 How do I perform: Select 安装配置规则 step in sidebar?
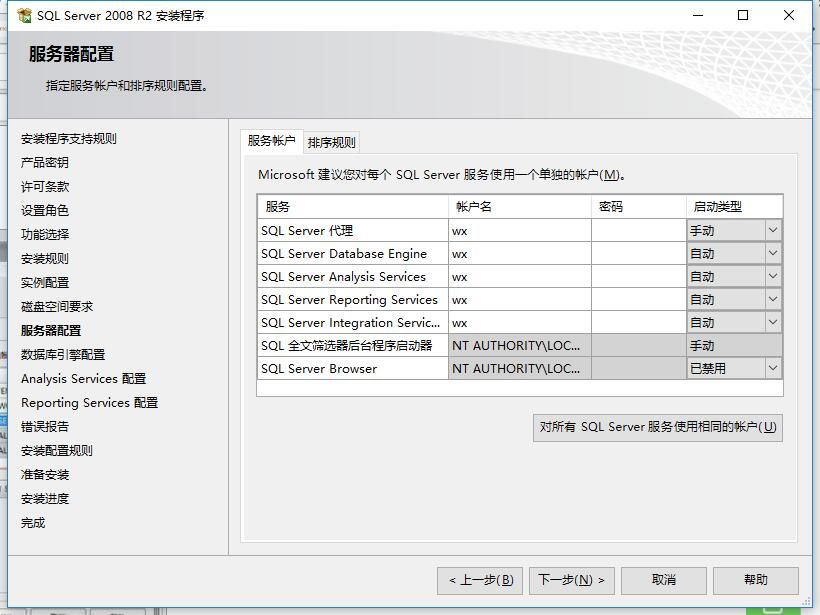pyautogui.click(x=57, y=451)
